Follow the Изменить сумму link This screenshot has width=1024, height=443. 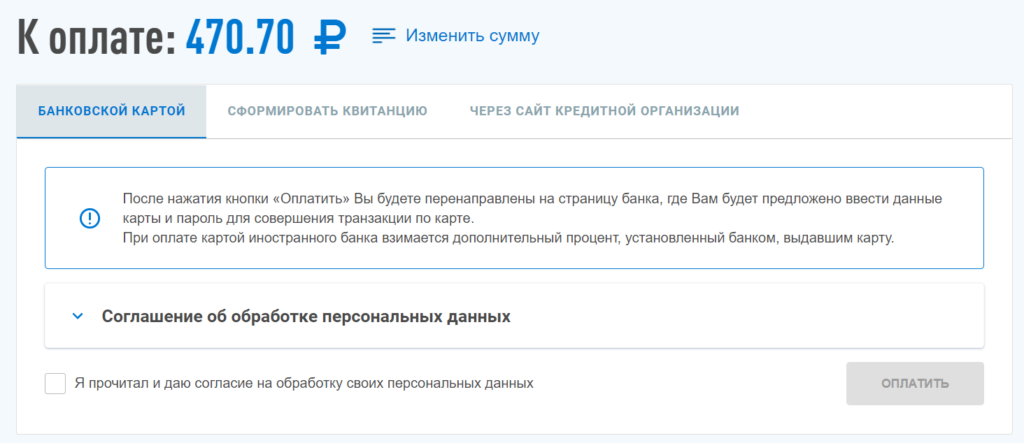(x=472, y=36)
